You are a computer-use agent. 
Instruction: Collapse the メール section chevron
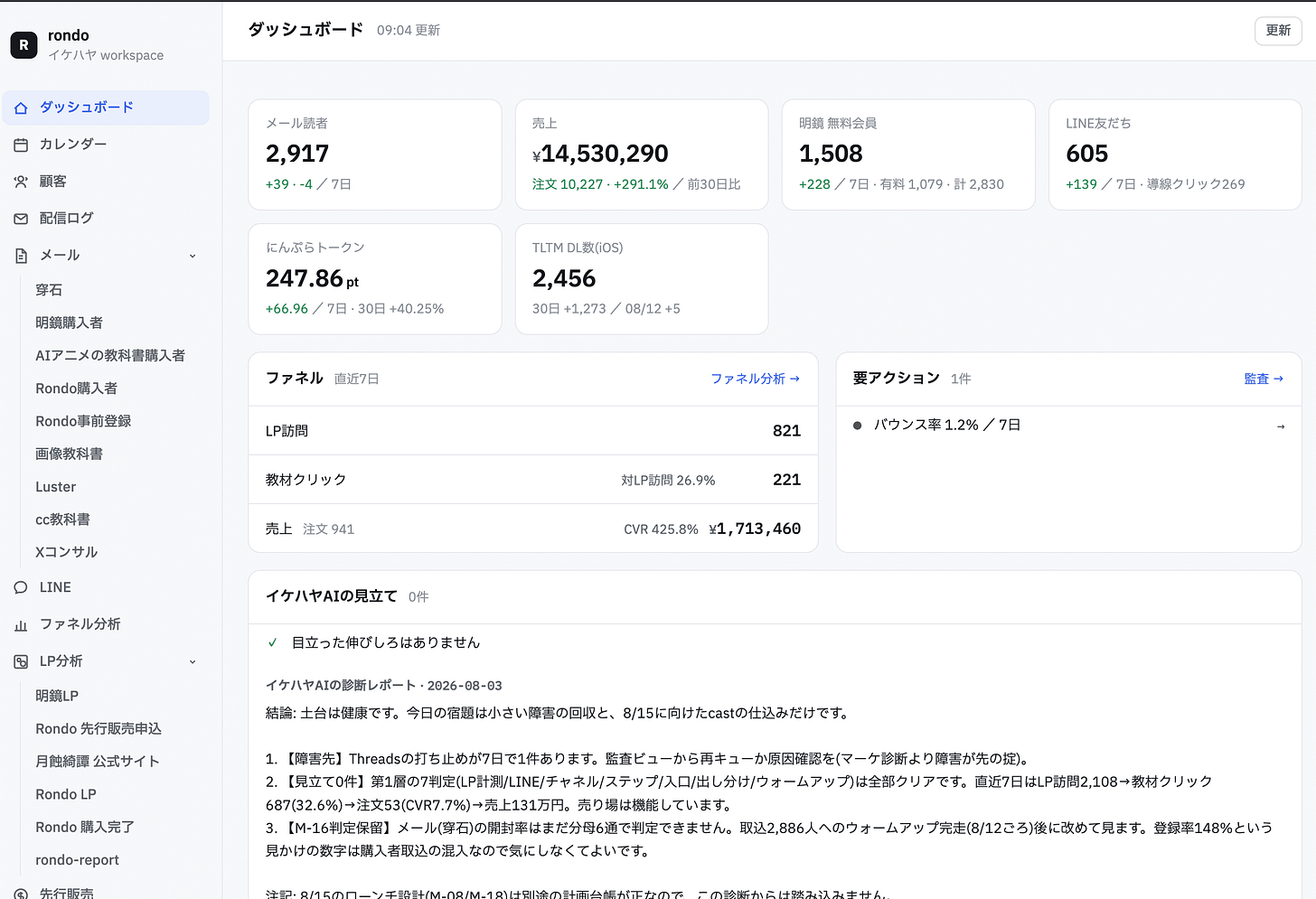[193, 256]
